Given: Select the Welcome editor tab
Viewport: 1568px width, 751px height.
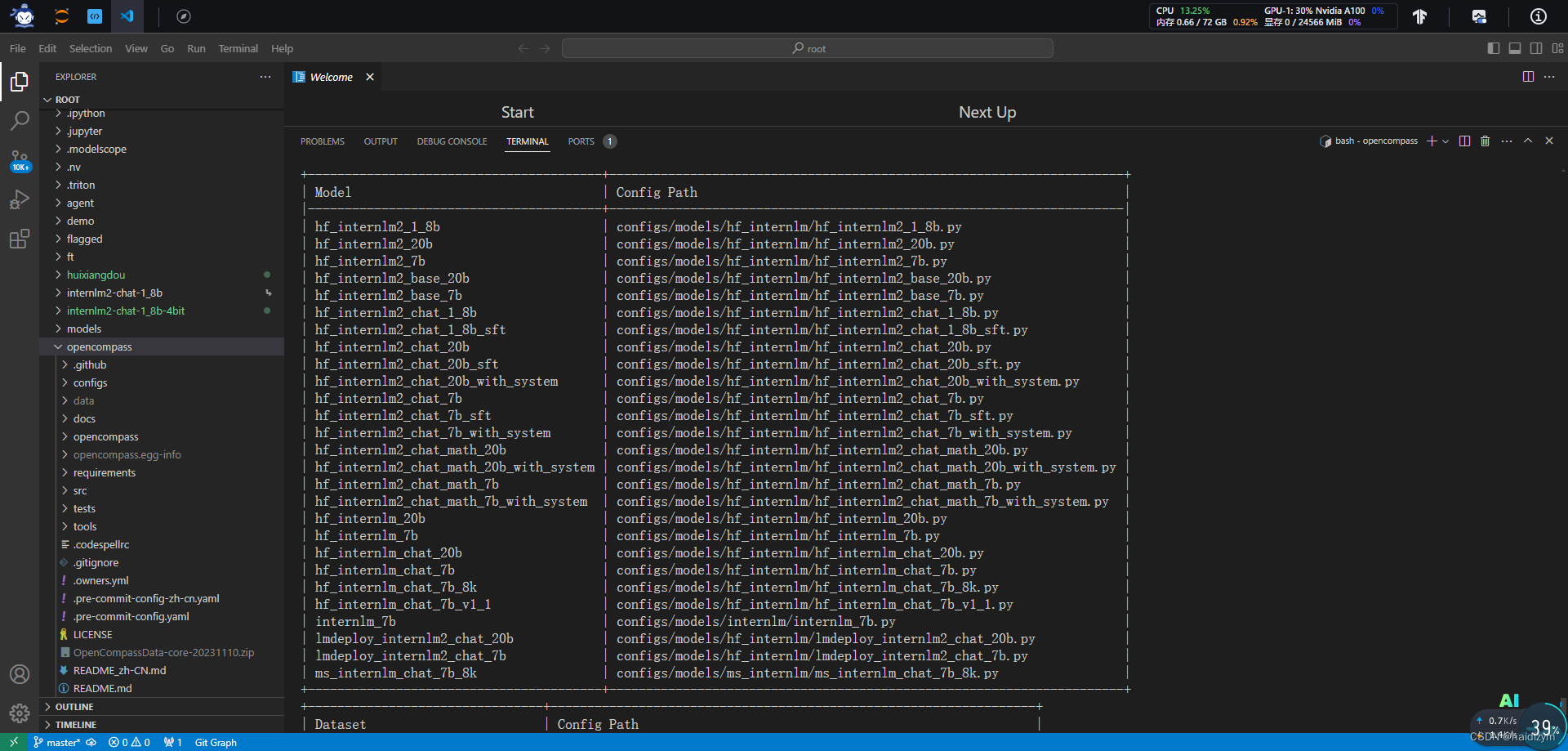Looking at the screenshot, I should [x=331, y=77].
